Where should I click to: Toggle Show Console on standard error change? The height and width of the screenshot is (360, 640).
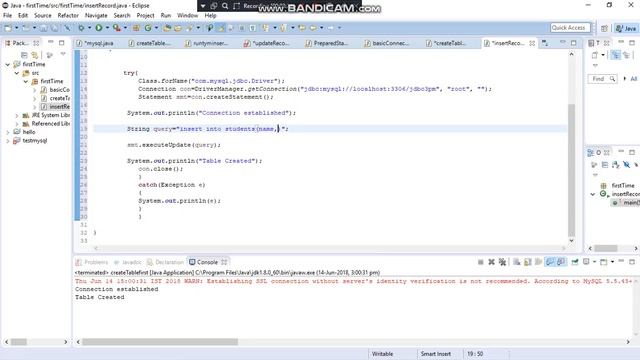point(561,262)
